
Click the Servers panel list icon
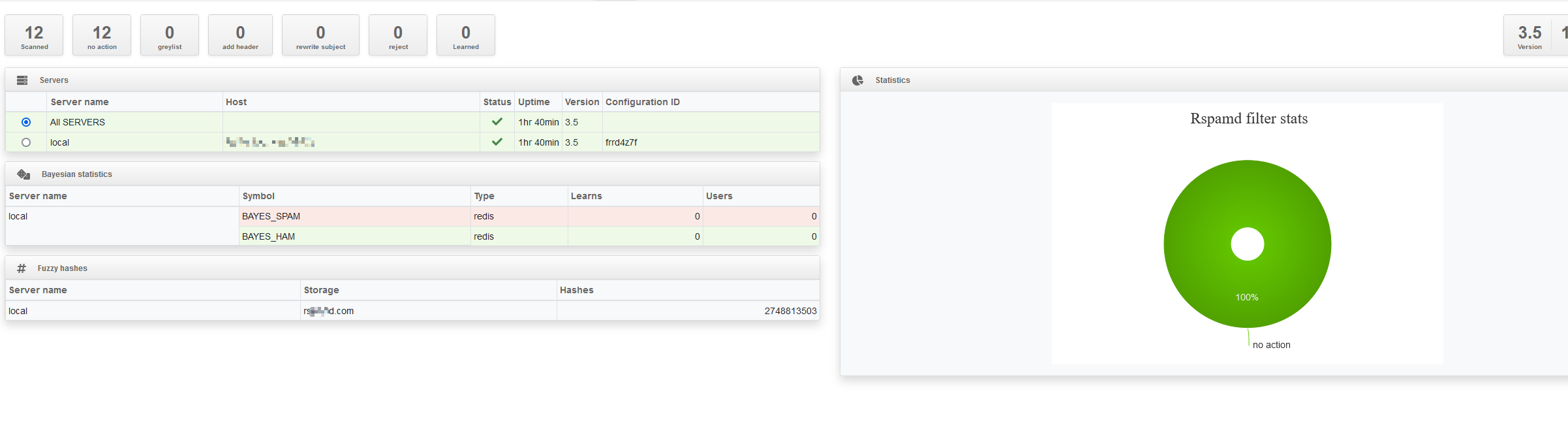(22, 80)
